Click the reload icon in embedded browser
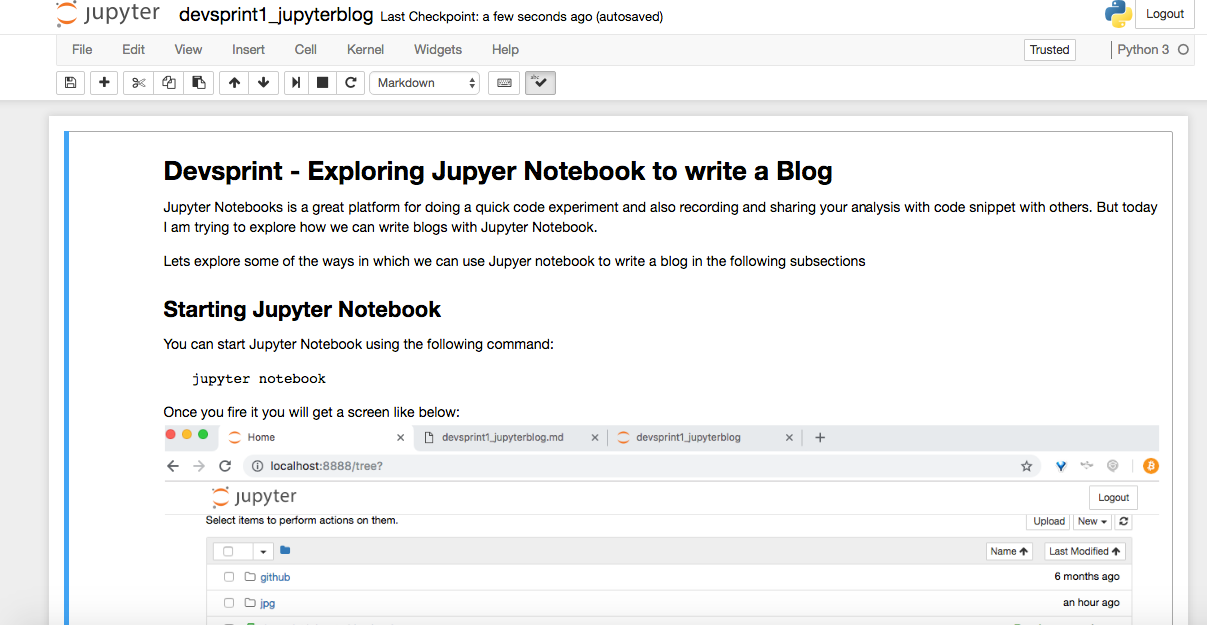 click(225, 466)
